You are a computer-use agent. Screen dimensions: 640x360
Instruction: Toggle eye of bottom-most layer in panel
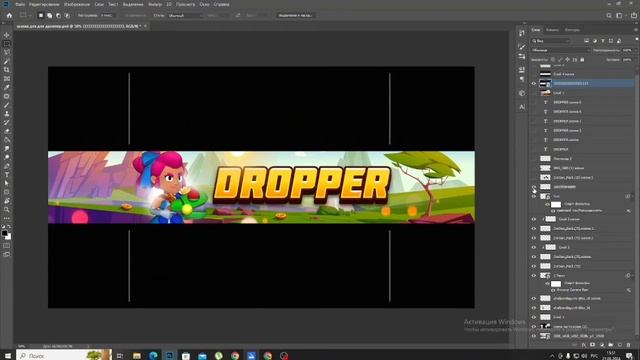coord(534,336)
